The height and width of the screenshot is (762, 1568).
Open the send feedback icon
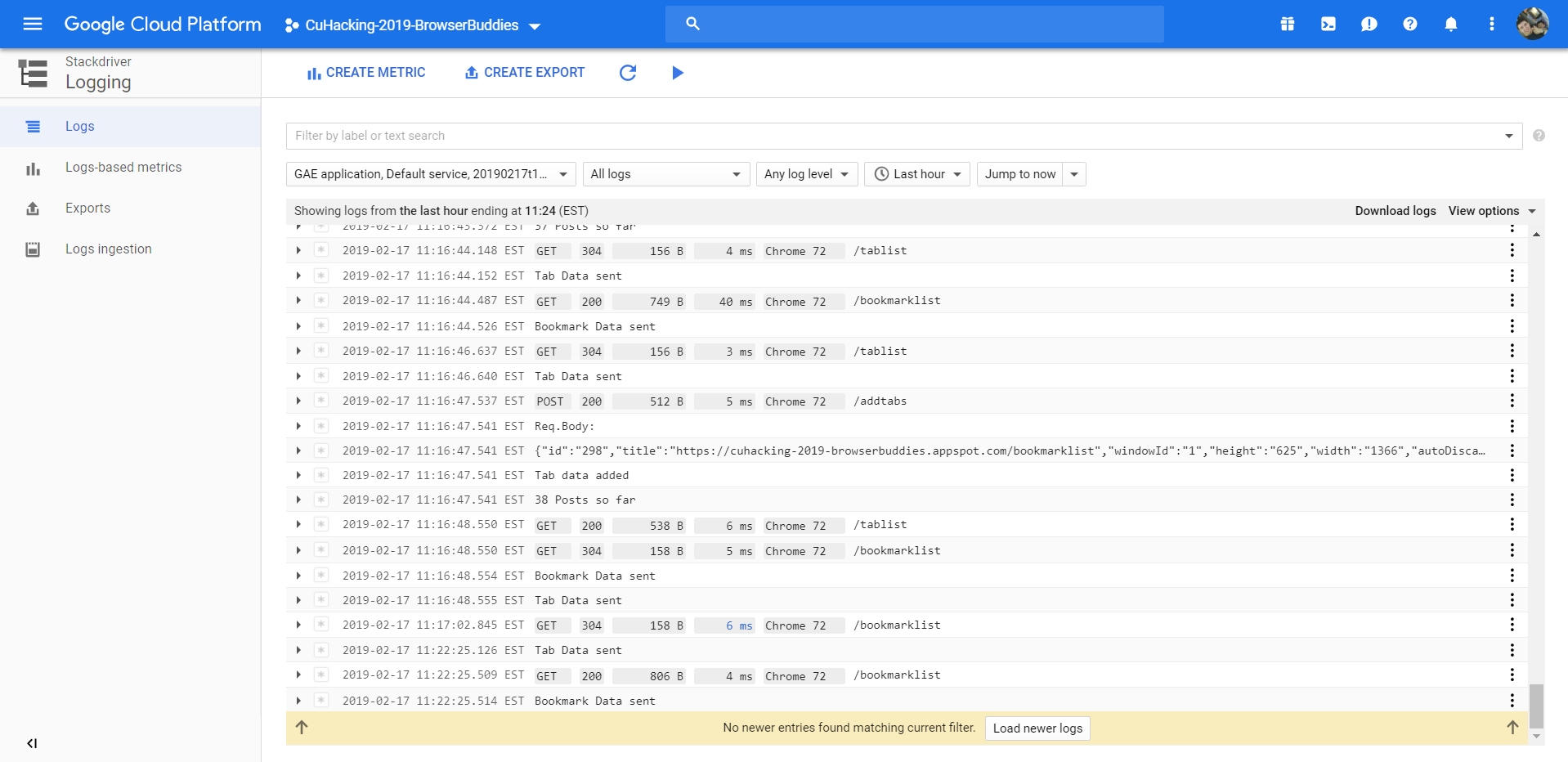(x=1369, y=24)
